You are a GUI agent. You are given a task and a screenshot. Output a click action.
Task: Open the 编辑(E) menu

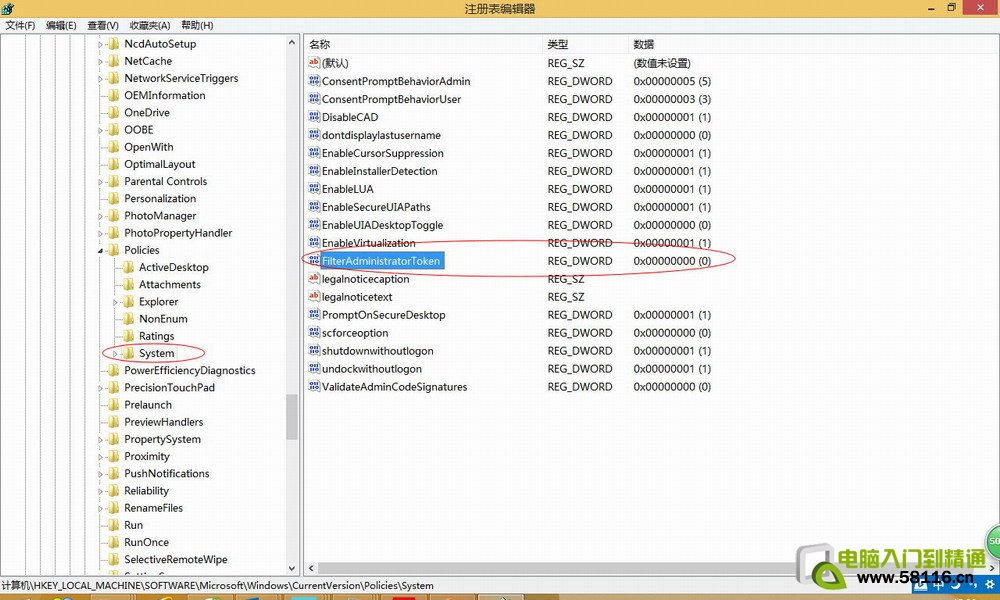(61, 26)
